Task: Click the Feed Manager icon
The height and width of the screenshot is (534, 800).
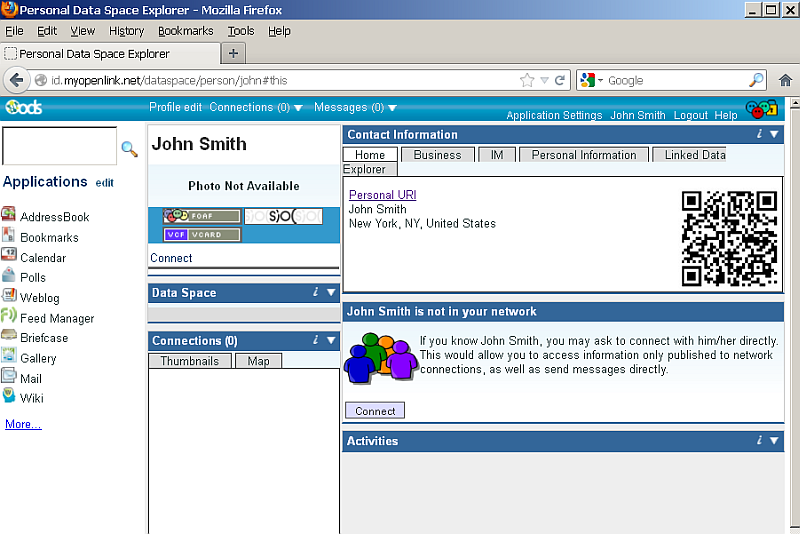Action: [x=9, y=317]
